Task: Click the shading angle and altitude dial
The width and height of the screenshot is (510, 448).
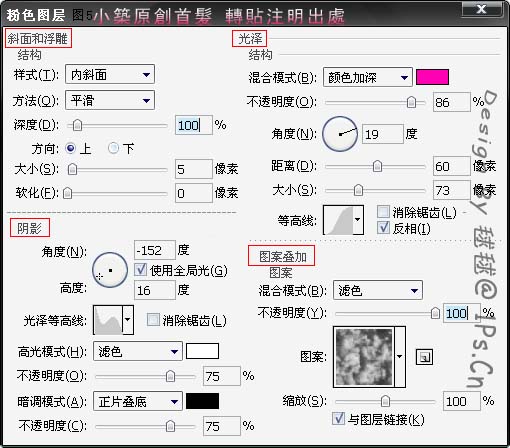Action: pos(110,270)
